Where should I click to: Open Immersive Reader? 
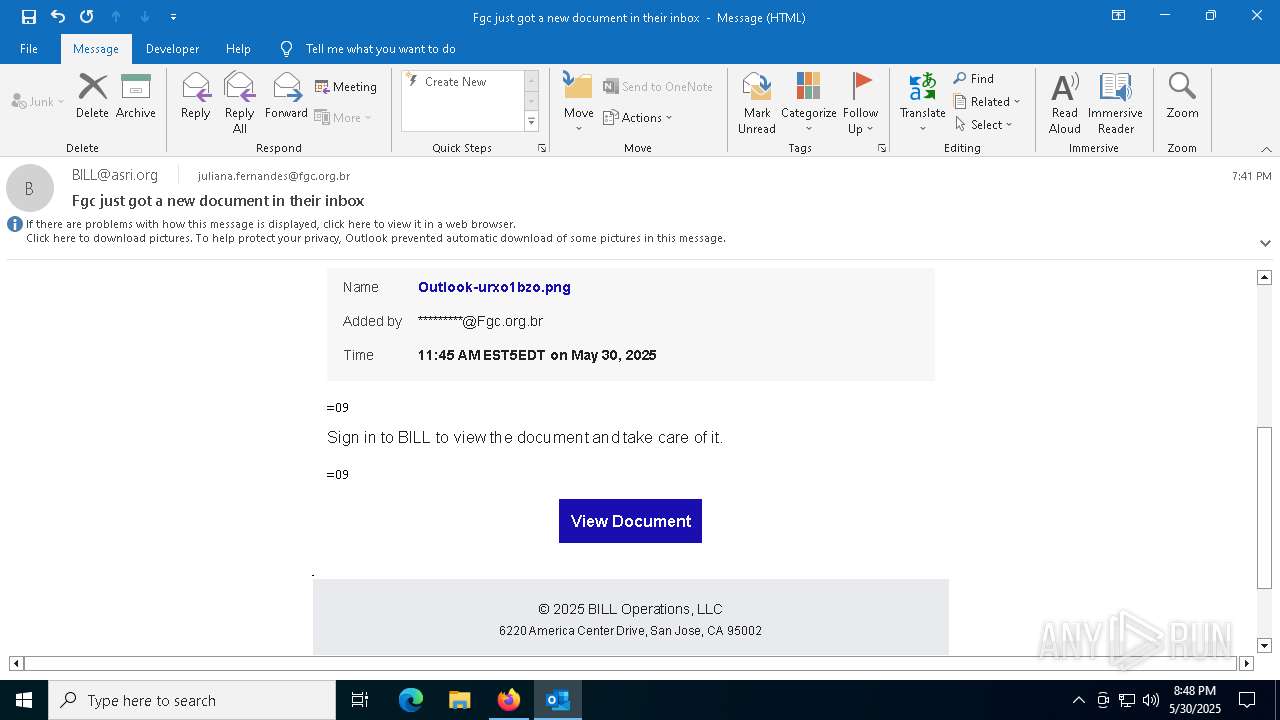(1115, 102)
